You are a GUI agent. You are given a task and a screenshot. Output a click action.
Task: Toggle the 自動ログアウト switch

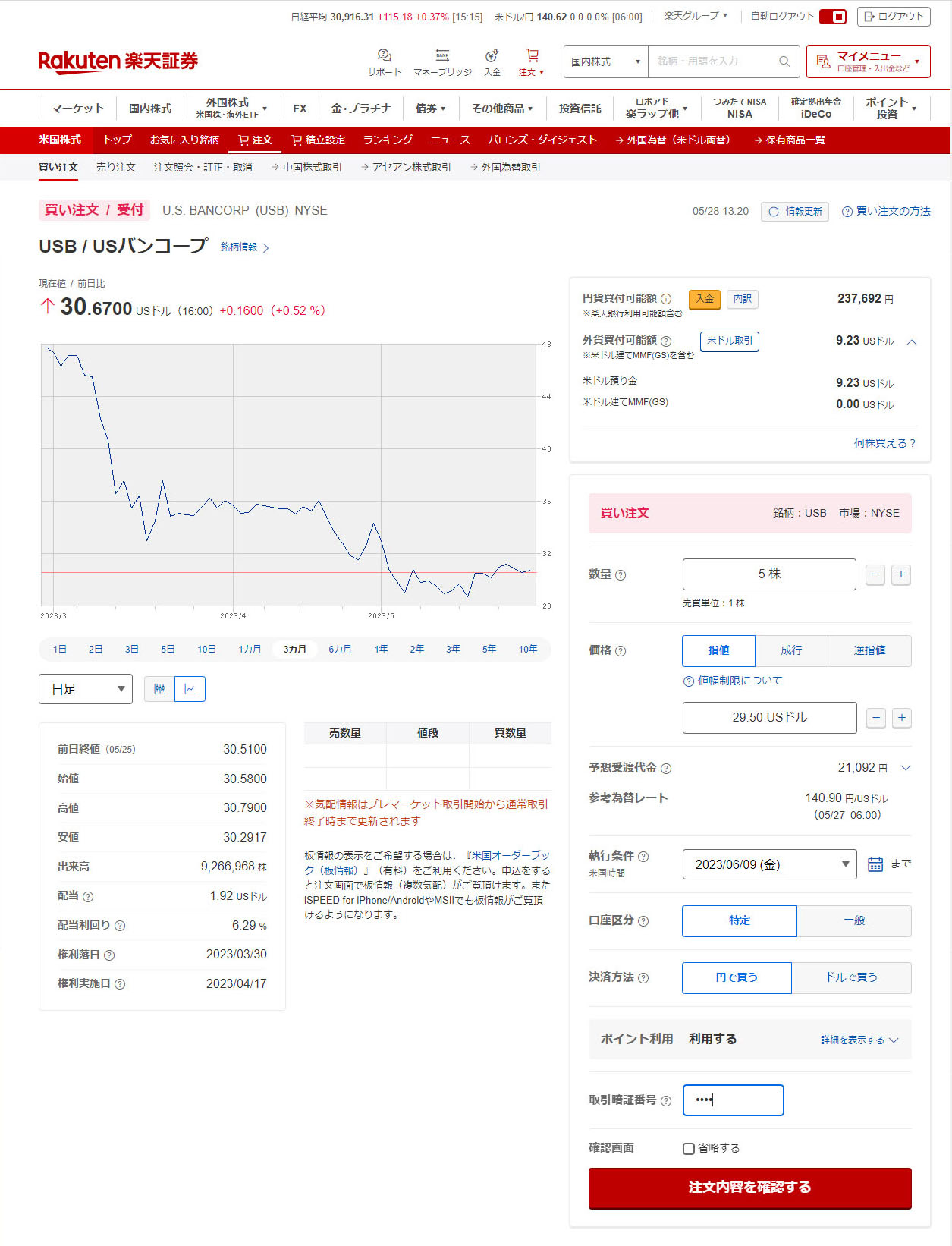coord(832,17)
